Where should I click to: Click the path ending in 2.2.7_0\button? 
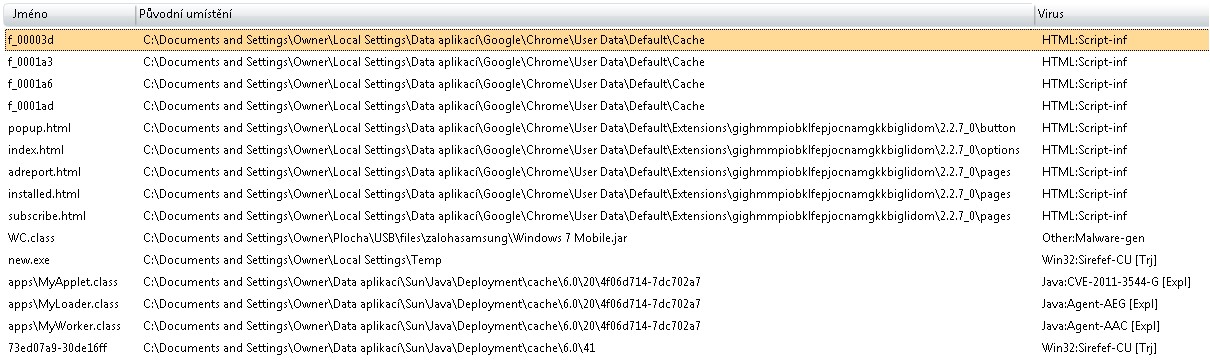click(579, 128)
